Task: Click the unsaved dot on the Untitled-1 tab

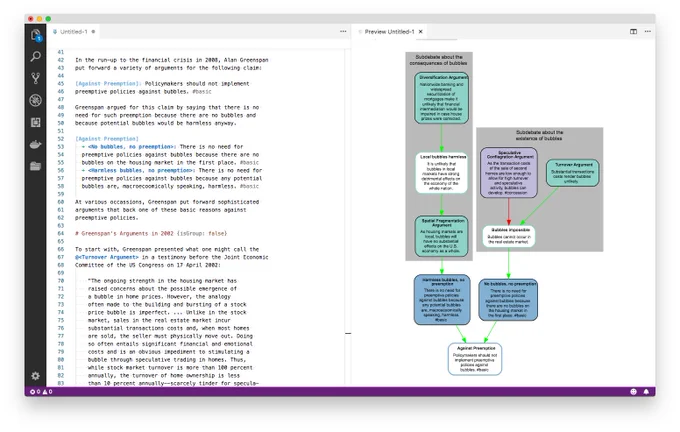Action: coord(93,32)
